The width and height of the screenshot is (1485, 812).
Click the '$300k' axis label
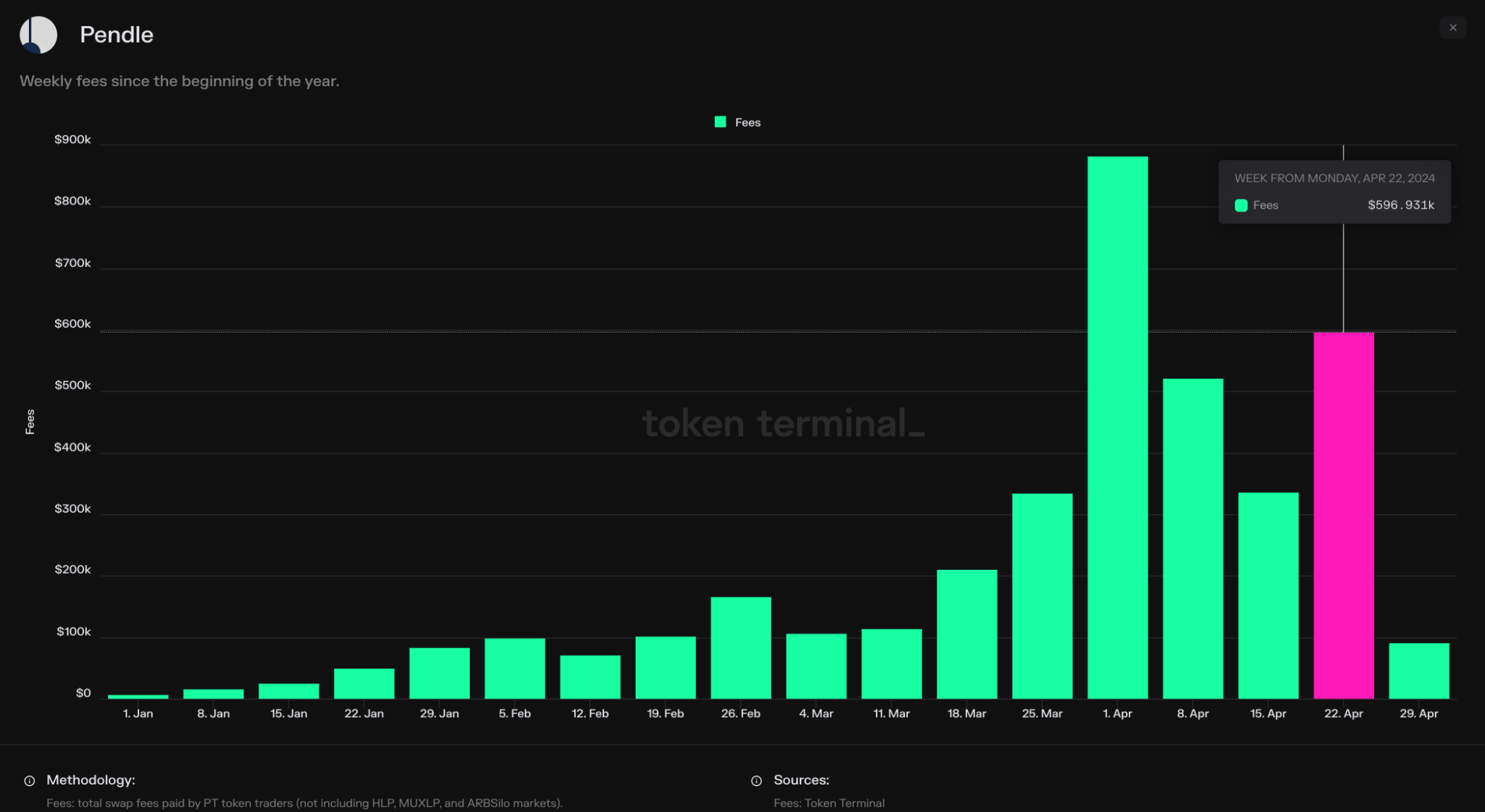tap(73, 509)
